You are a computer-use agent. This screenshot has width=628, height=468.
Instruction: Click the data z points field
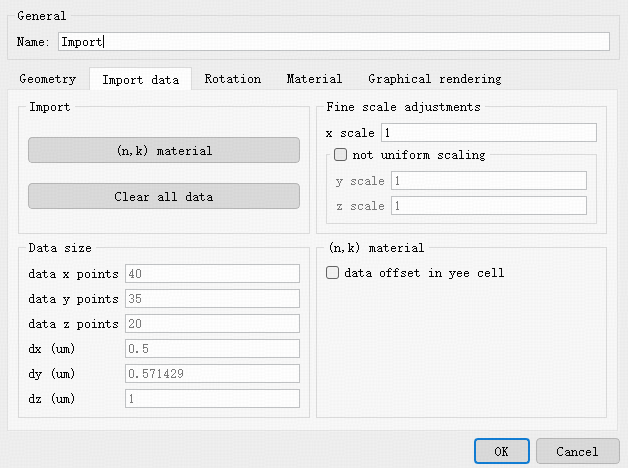(211, 324)
